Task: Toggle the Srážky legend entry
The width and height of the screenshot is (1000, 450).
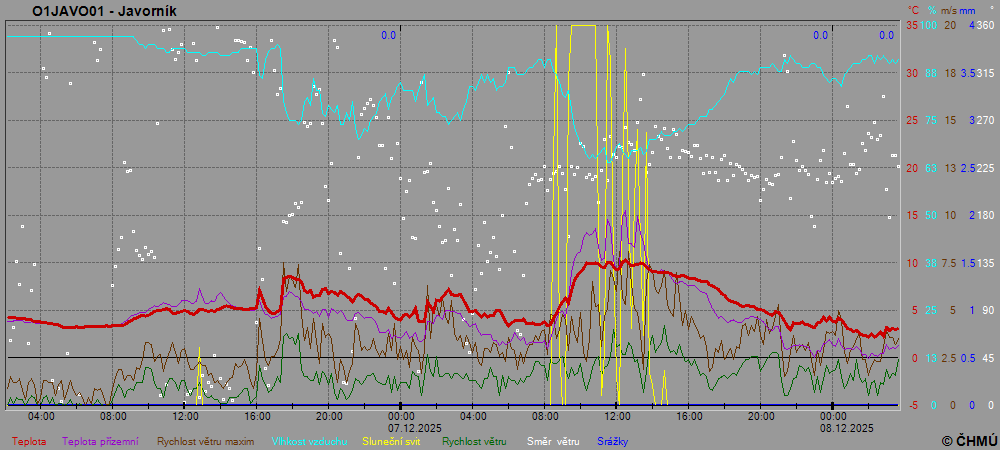Action: 612,441
